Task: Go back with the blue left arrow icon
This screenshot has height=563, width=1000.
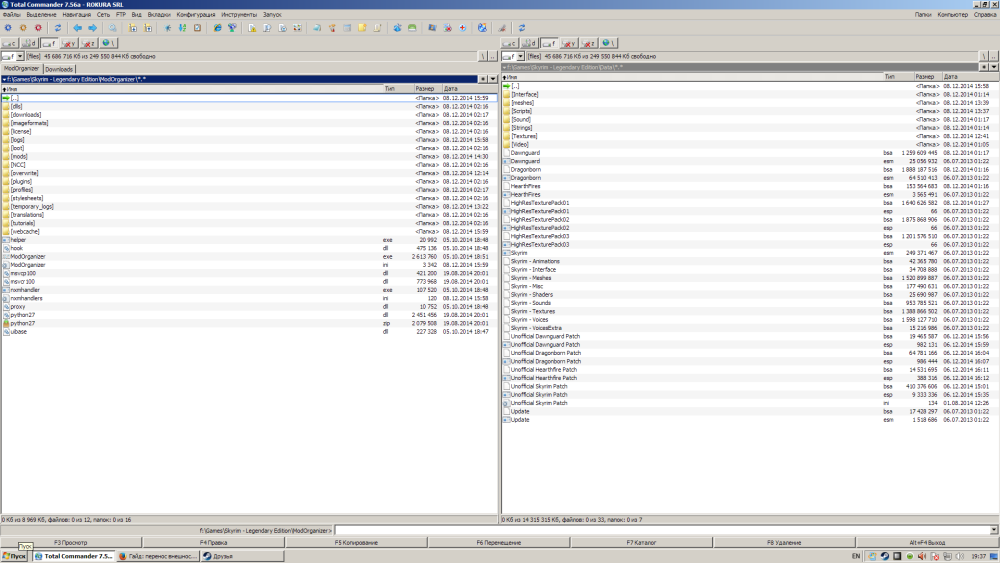Action: coord(77,28)
